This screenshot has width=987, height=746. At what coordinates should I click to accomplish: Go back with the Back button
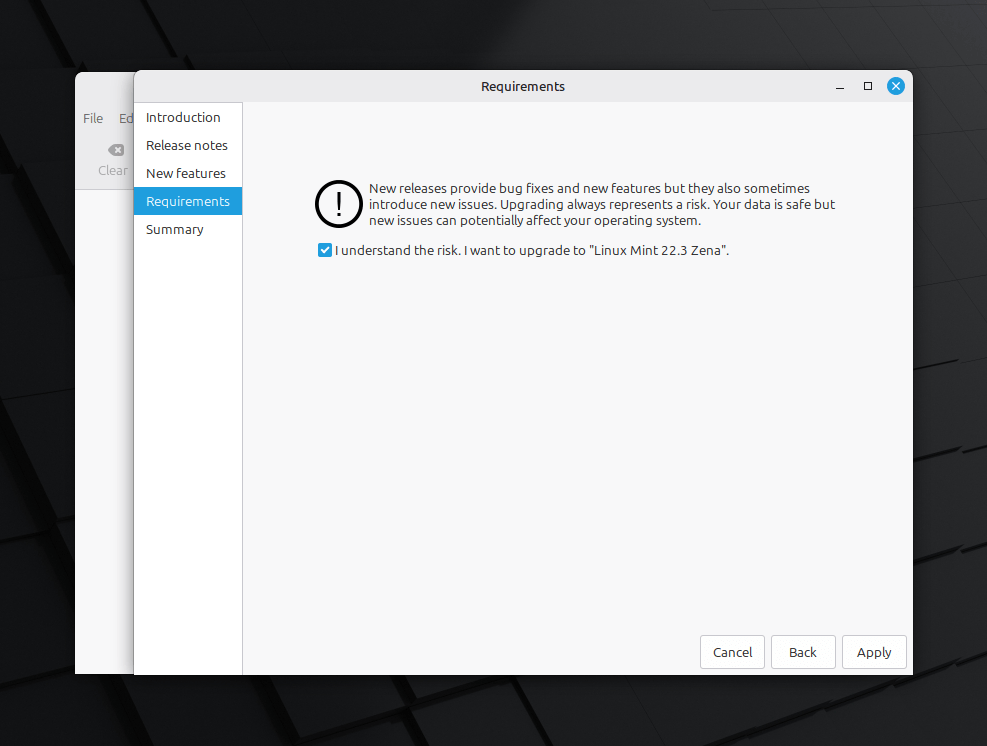tap(803, 652)
